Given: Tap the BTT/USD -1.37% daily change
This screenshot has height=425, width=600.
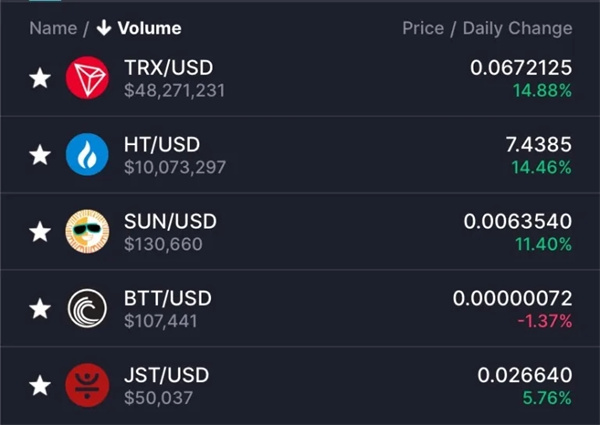Looking at the screenshot, I should (x=545, y=321).
